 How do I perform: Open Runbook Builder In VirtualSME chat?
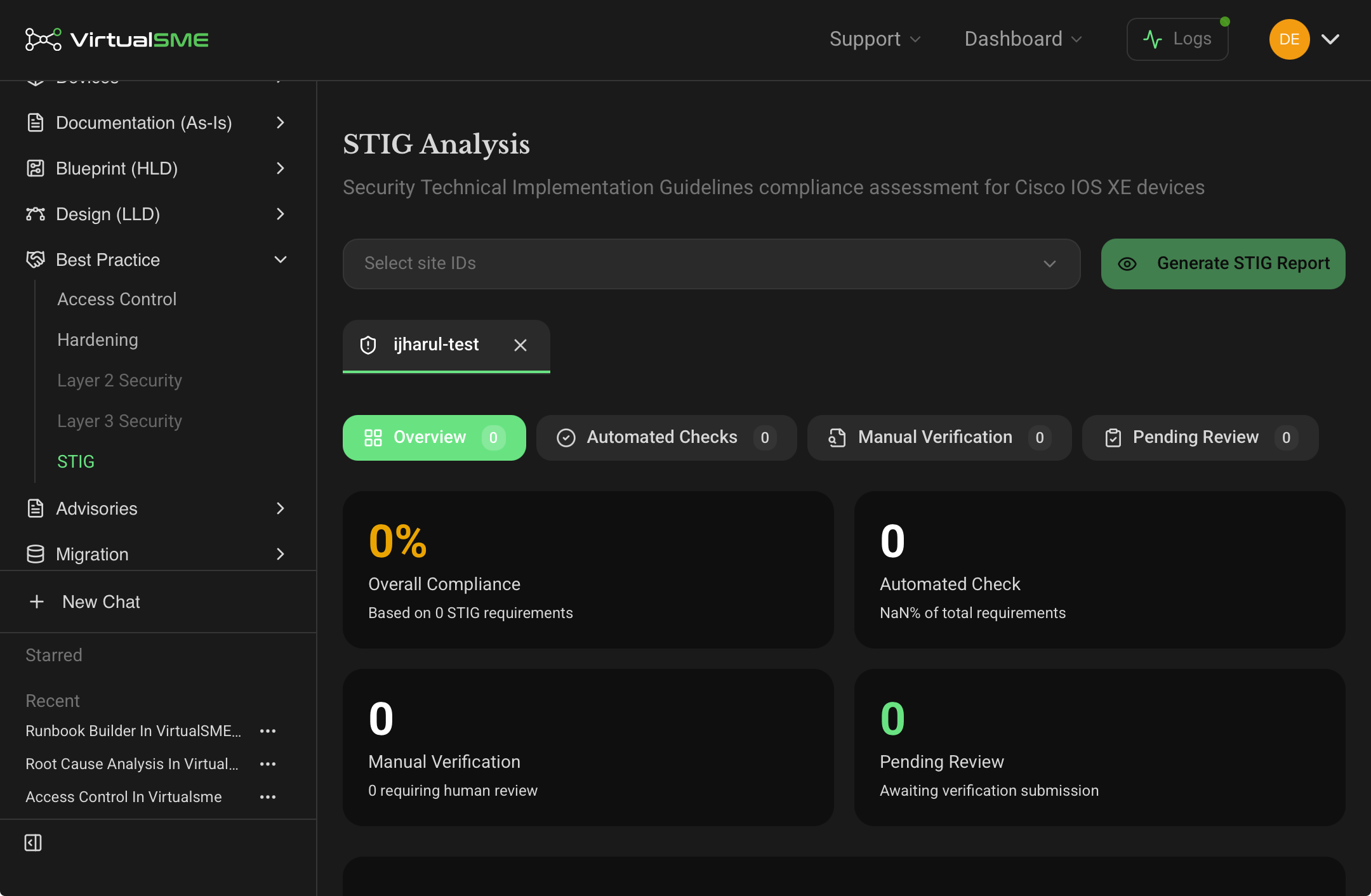[133, 731]
